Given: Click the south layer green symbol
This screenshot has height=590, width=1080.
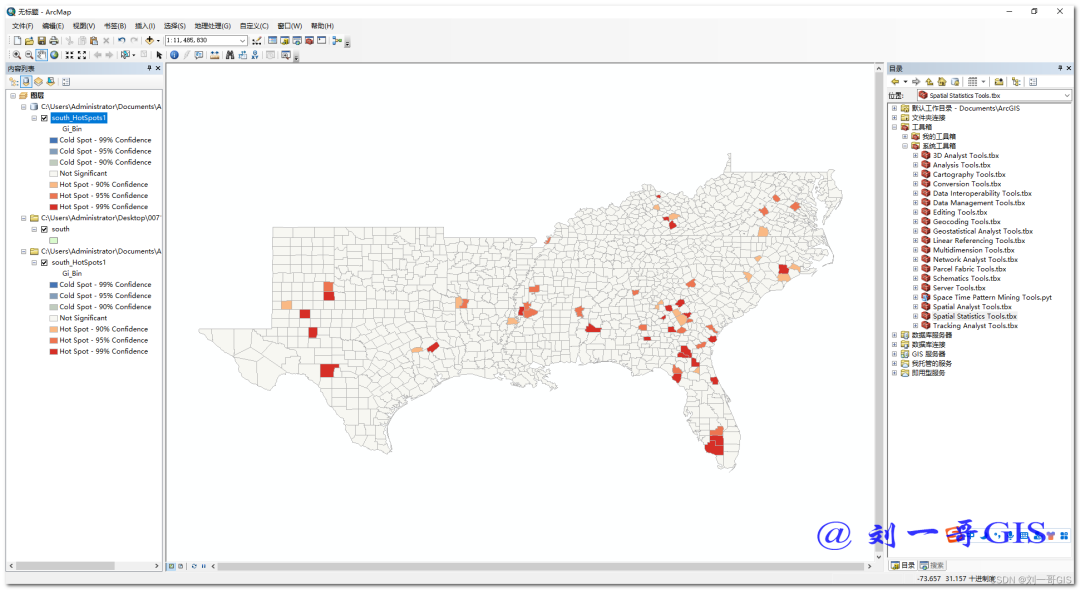Looking at the screenshot, I should pyautogui.click(x=53, y=241).
